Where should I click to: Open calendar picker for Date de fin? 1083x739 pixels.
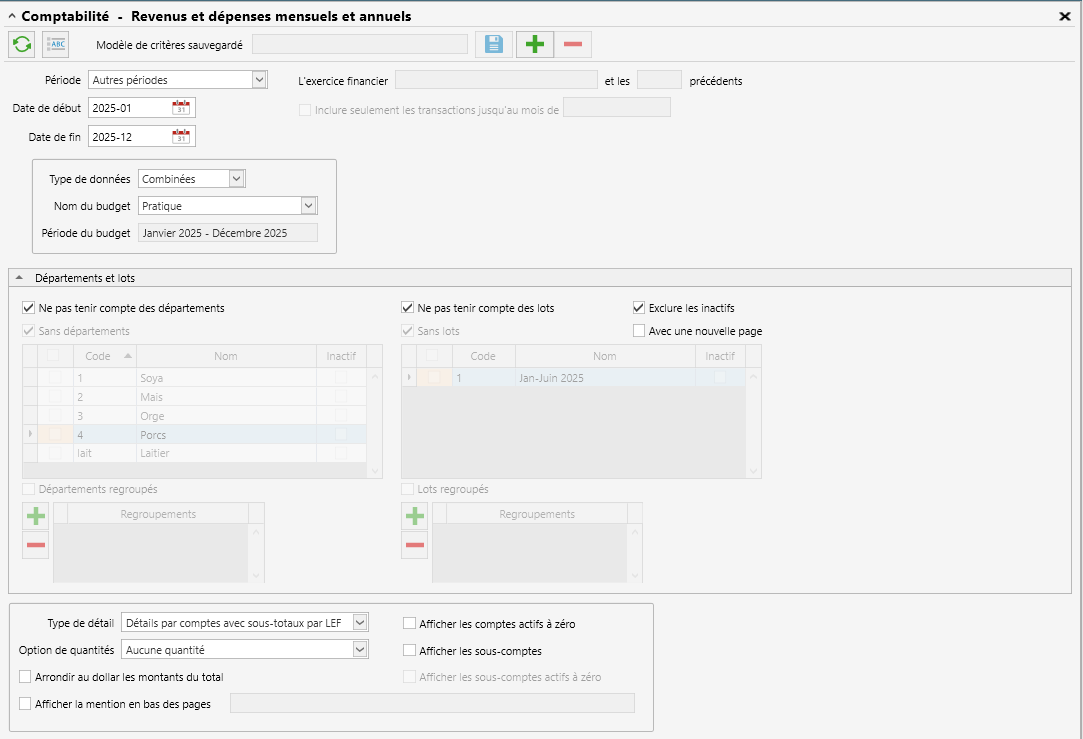pos(181,137)
